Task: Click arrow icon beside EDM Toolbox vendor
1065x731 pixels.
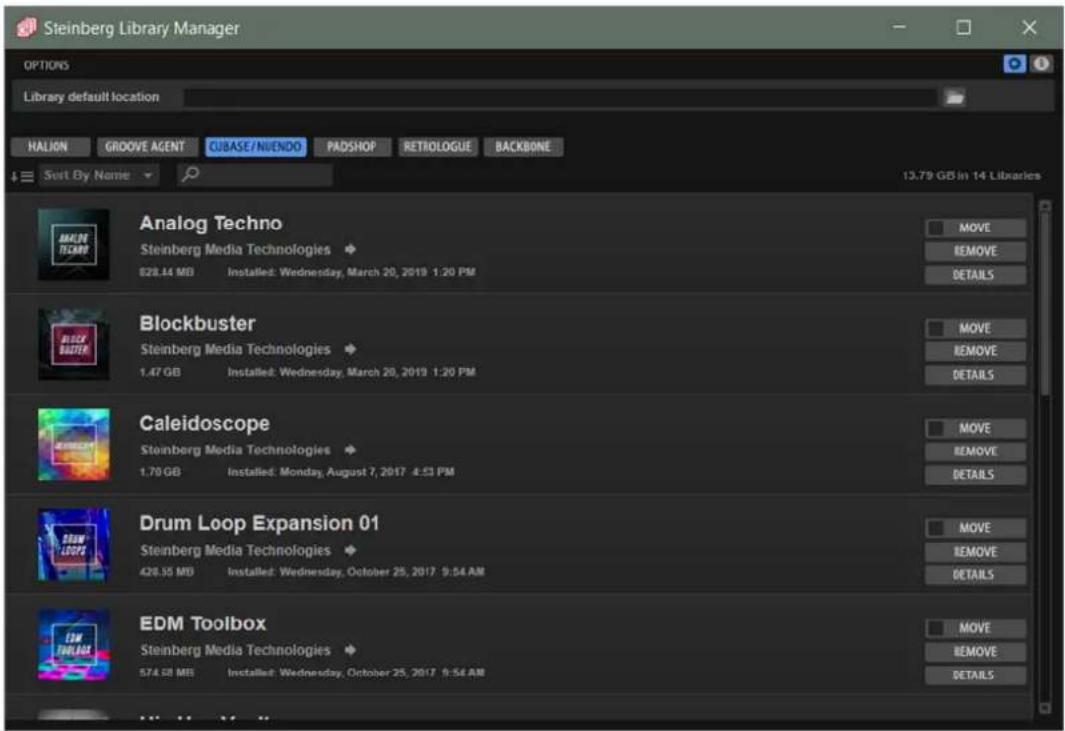Action: 350,650
